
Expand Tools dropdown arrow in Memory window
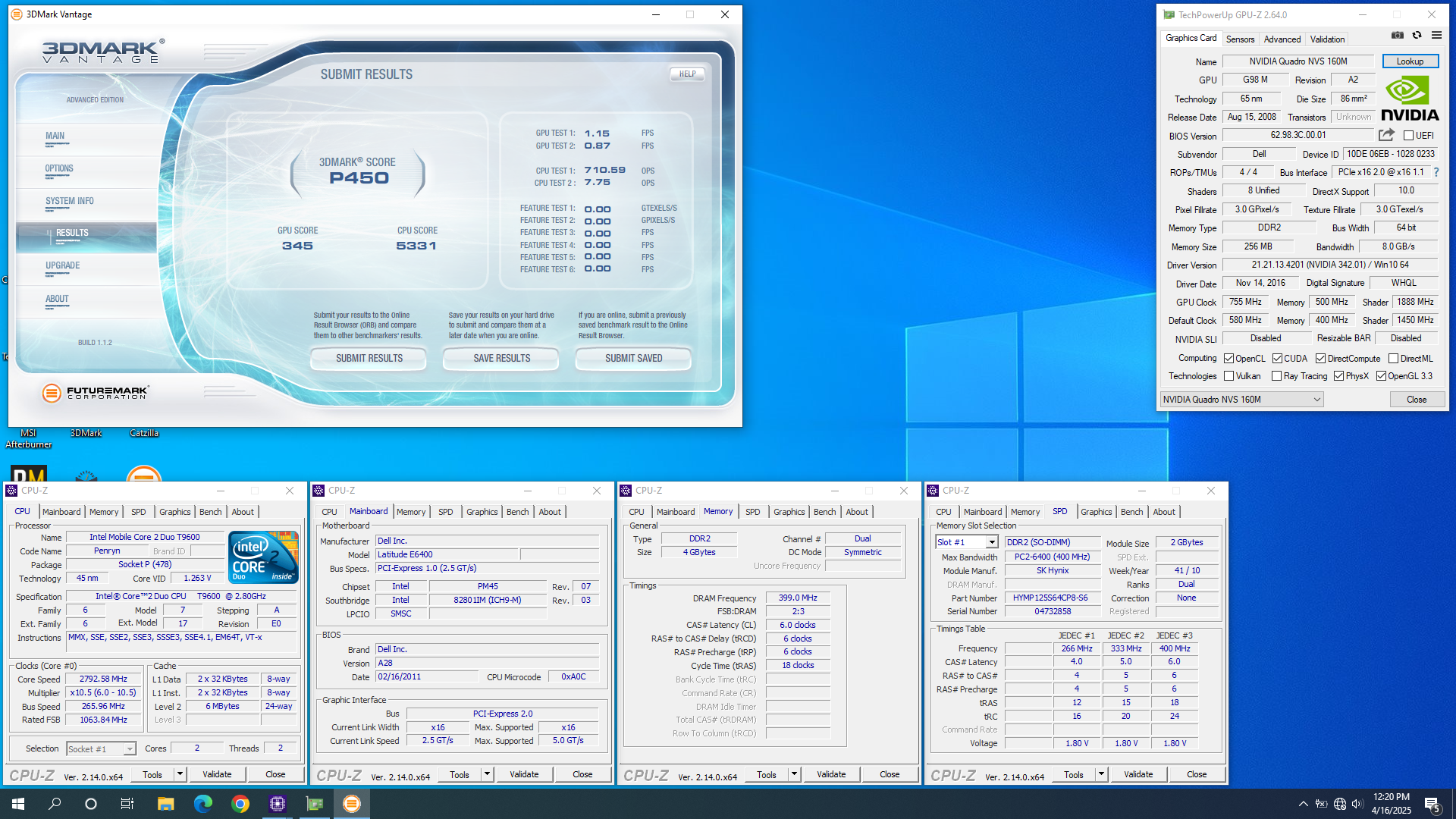[x=794, y=774]
